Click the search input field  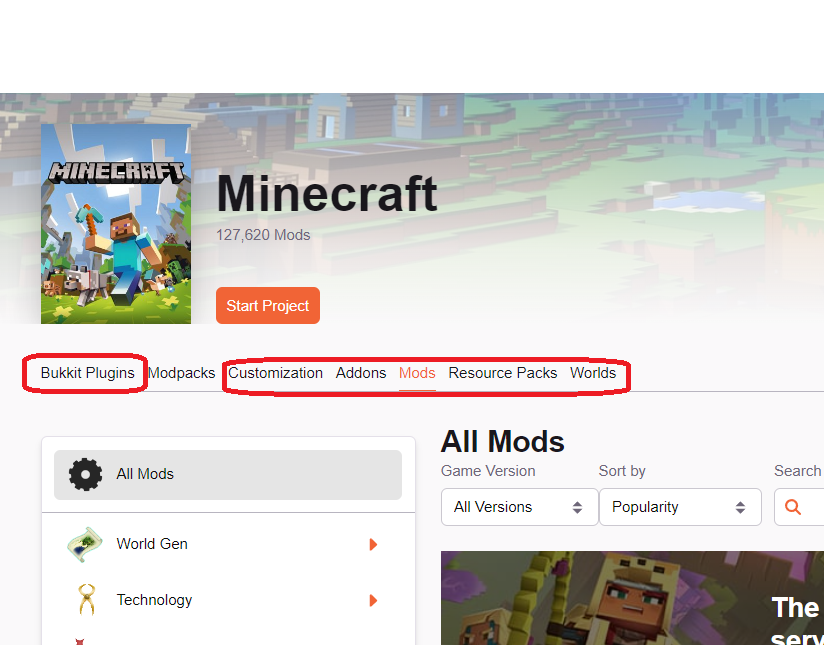coord(799,507)
